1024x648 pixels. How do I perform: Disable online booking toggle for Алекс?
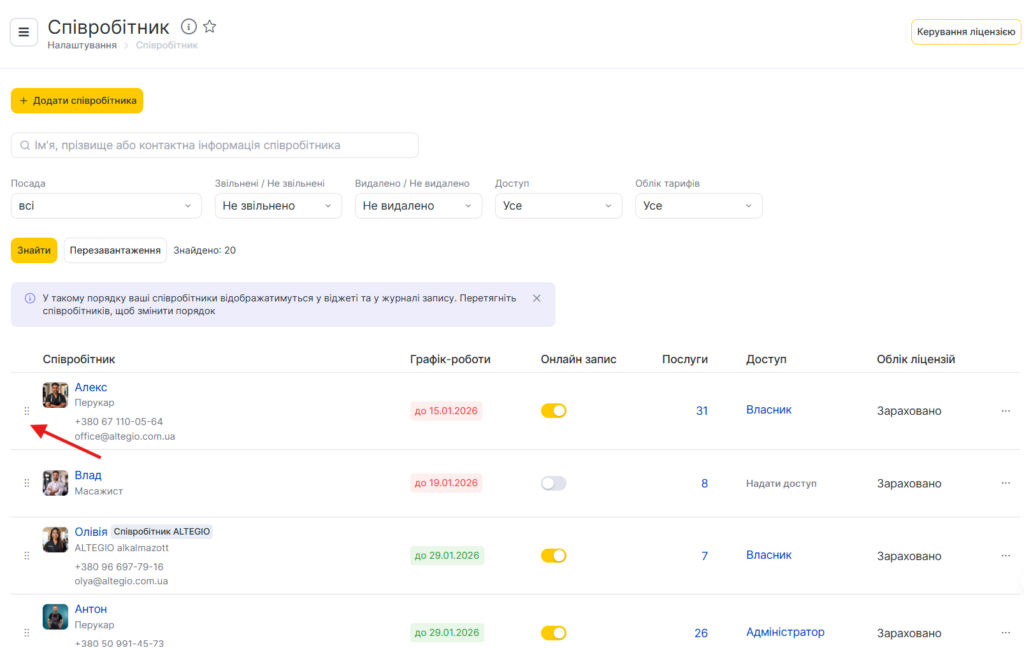click(553, 411)
